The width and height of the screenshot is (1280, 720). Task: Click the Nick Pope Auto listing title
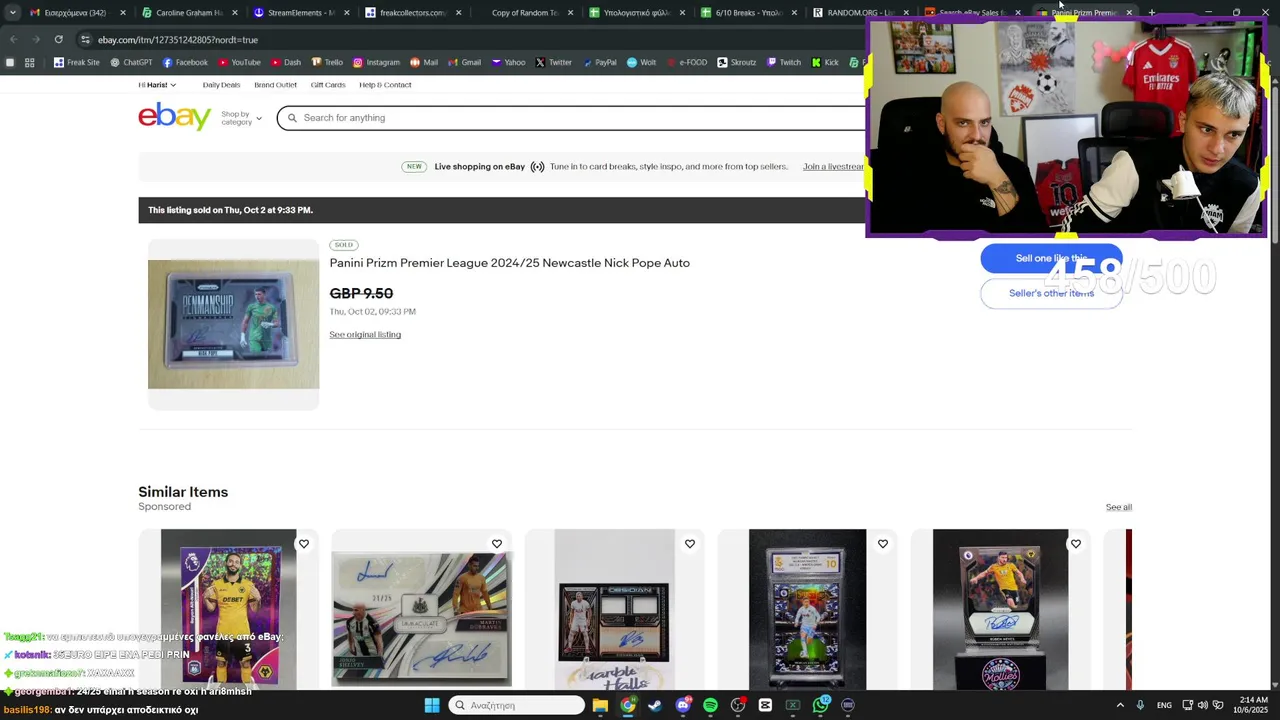510,263
